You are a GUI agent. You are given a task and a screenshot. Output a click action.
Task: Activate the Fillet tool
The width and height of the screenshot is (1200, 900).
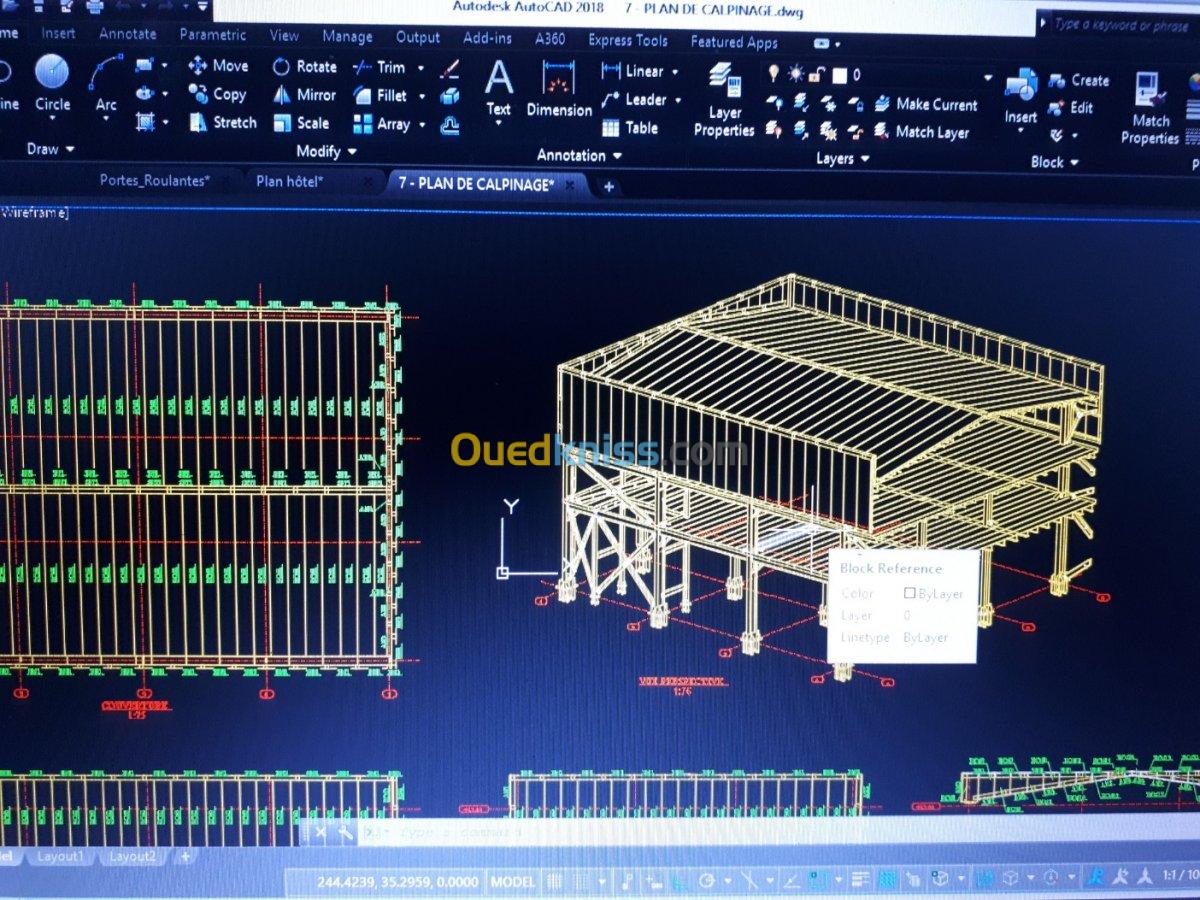pyautogui.click(x=380, y=96)
